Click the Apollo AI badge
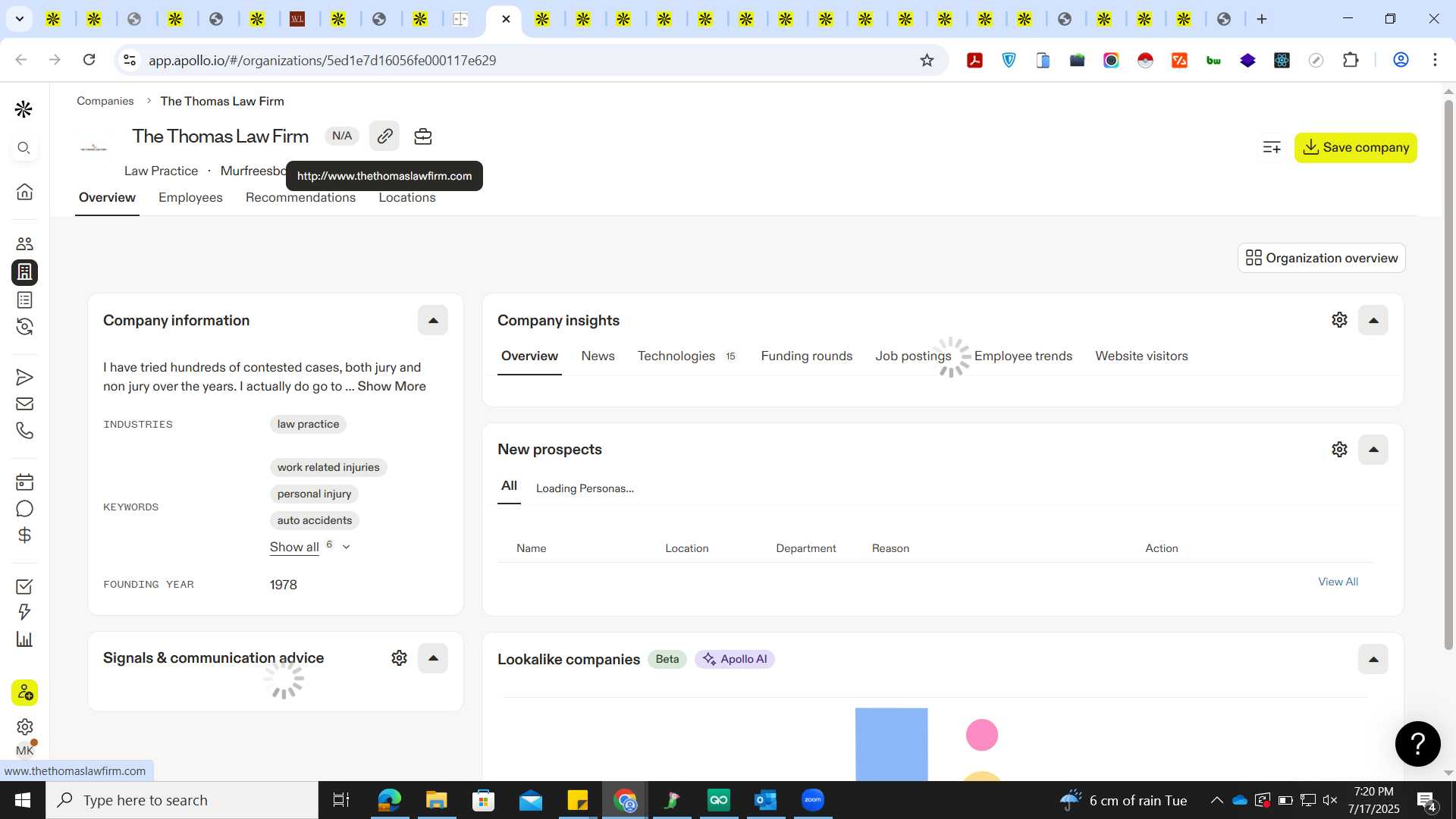This screenshot has width=1456, height=819. [734, 659]
